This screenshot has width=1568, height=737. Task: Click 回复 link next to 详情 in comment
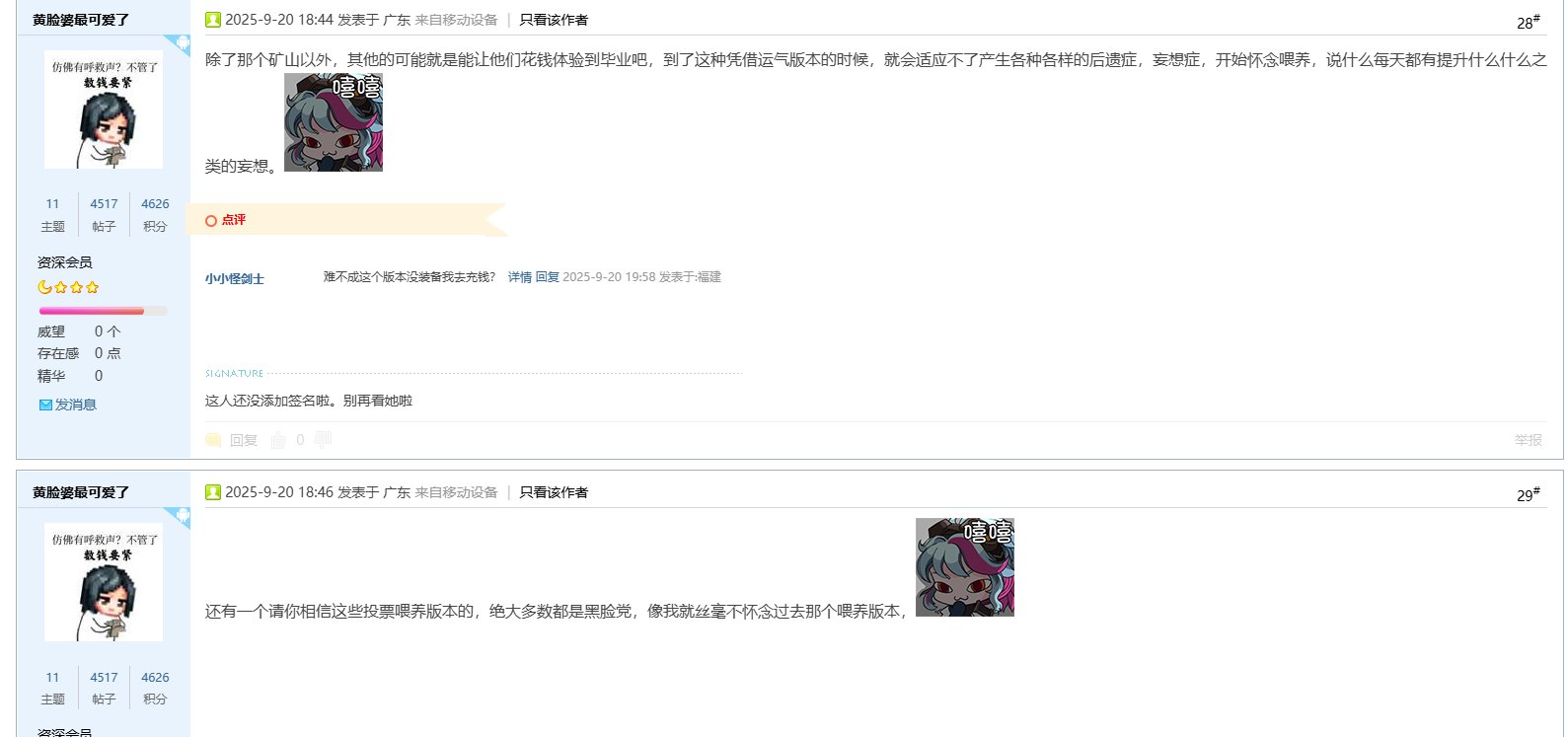(x=548, y=277)
